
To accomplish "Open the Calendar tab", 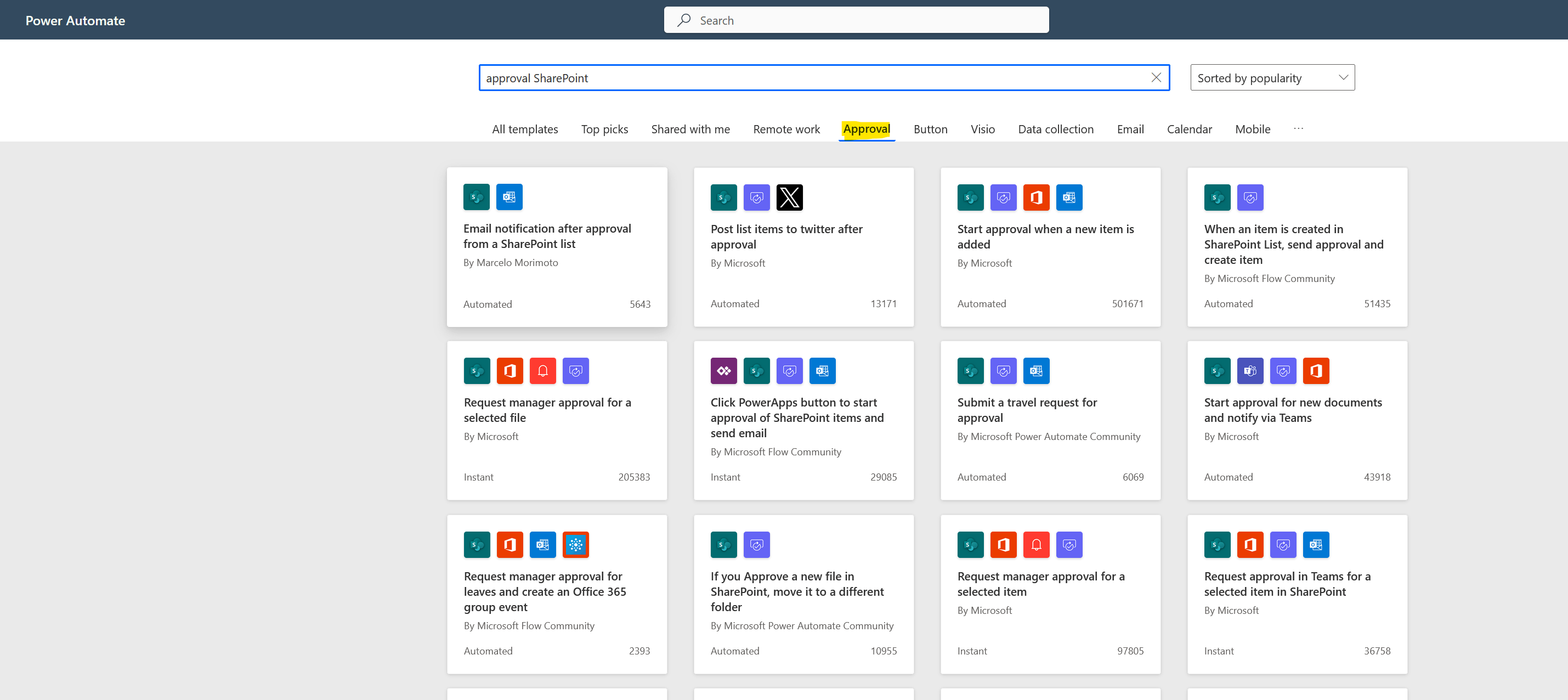I will [x=1190, y=129].
